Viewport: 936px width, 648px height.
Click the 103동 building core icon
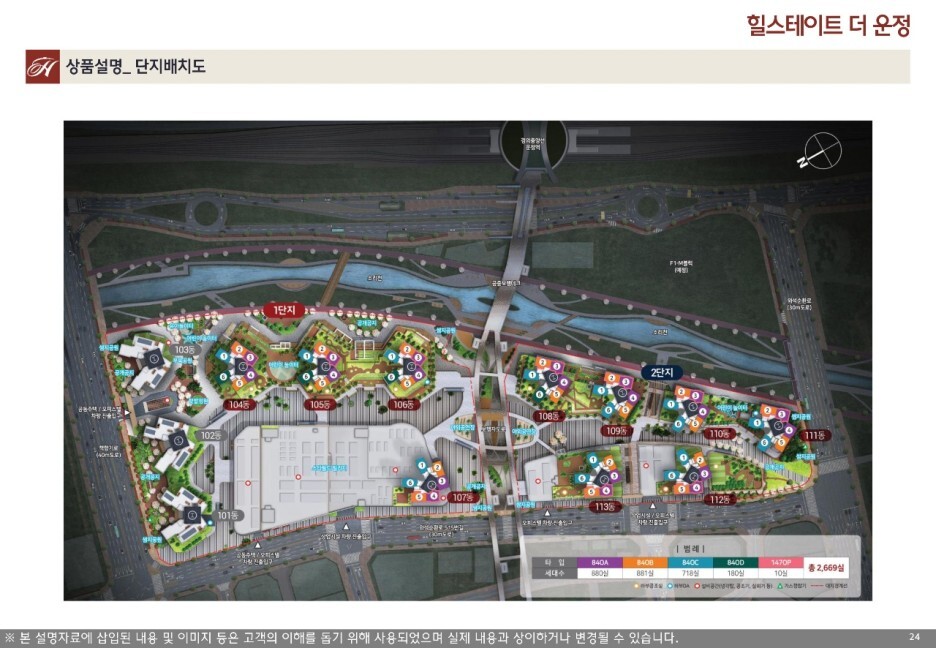tap(153, 358)
